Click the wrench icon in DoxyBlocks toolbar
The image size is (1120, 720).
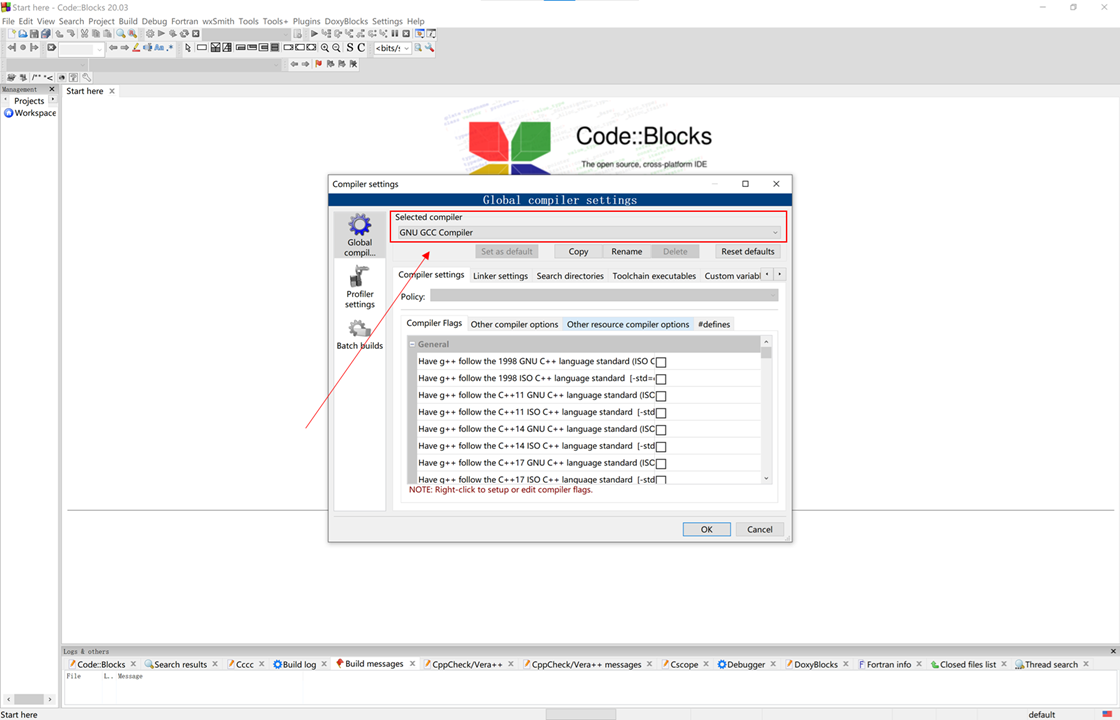pos(86,77)
